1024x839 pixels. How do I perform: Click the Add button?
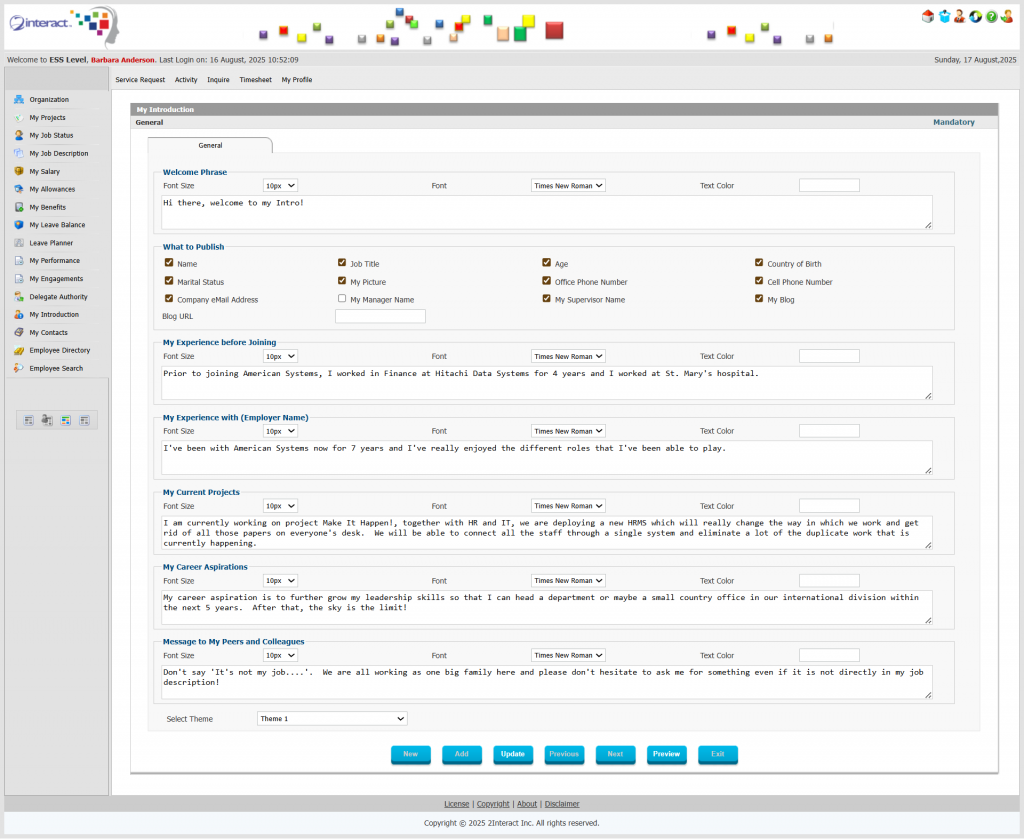pyautogui.click(x=462, y=754)
